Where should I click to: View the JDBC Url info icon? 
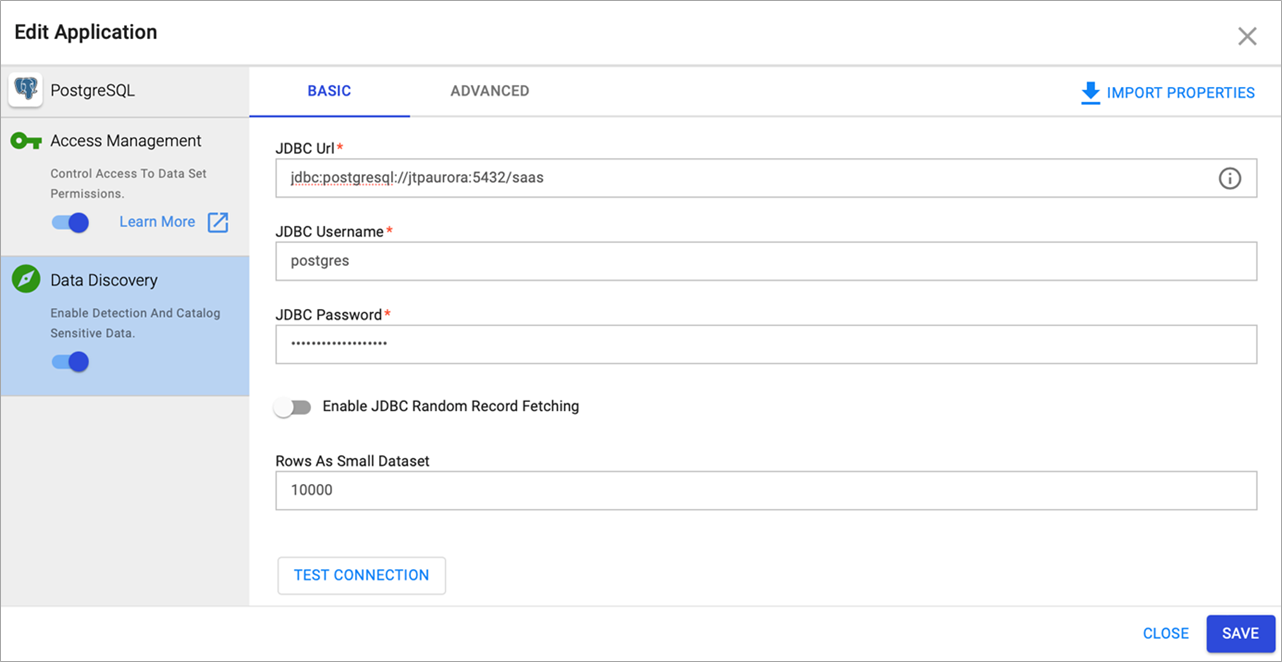pos(1230,177)
